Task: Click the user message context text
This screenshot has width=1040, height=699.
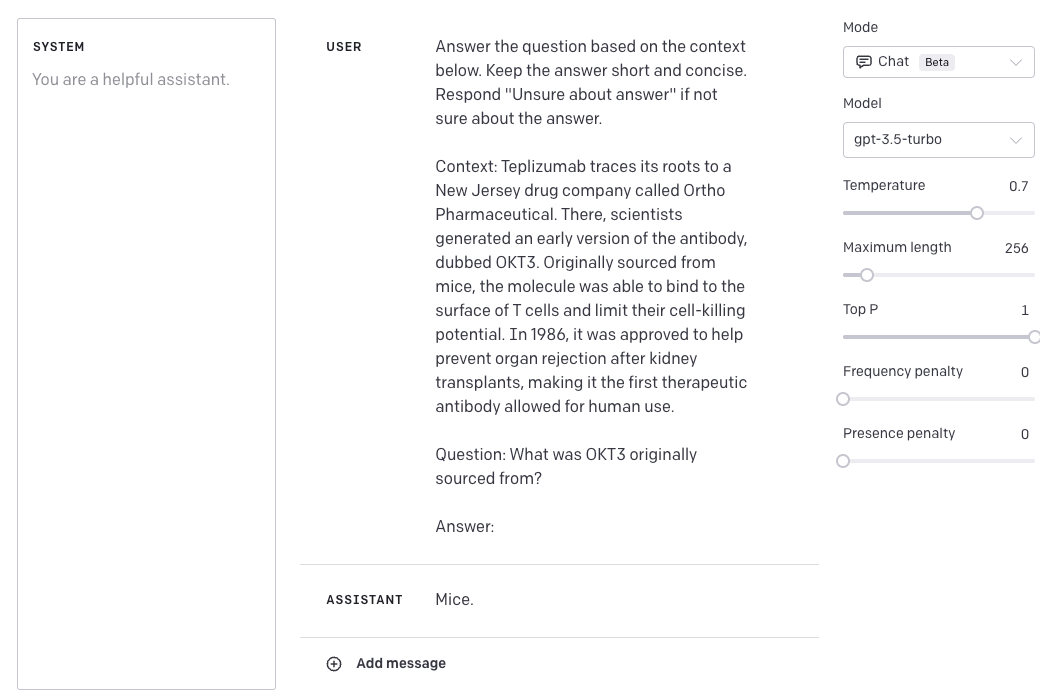Action: coord(591,286)
